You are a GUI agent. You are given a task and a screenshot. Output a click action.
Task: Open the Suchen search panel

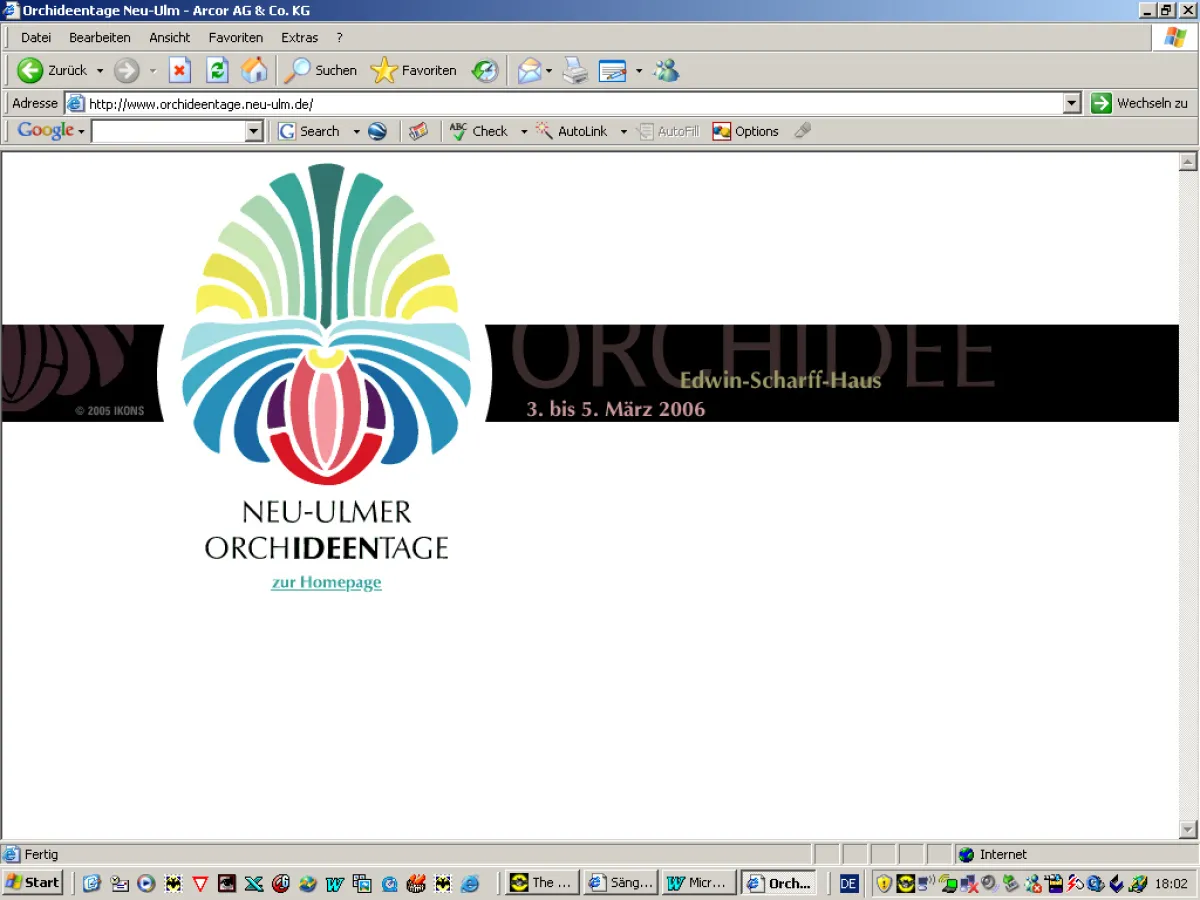pyautogui.click(x=322, y=70)
